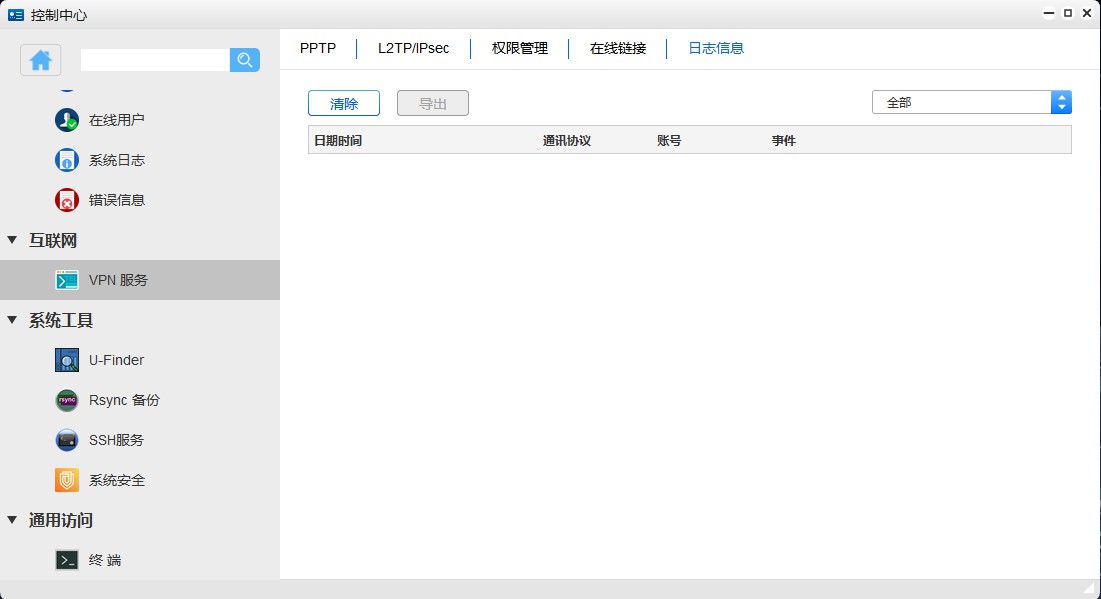This screenshot has height=599, width=1101.
Task: Select the 系统安全 shield icon
Action: tap(67, 480)
